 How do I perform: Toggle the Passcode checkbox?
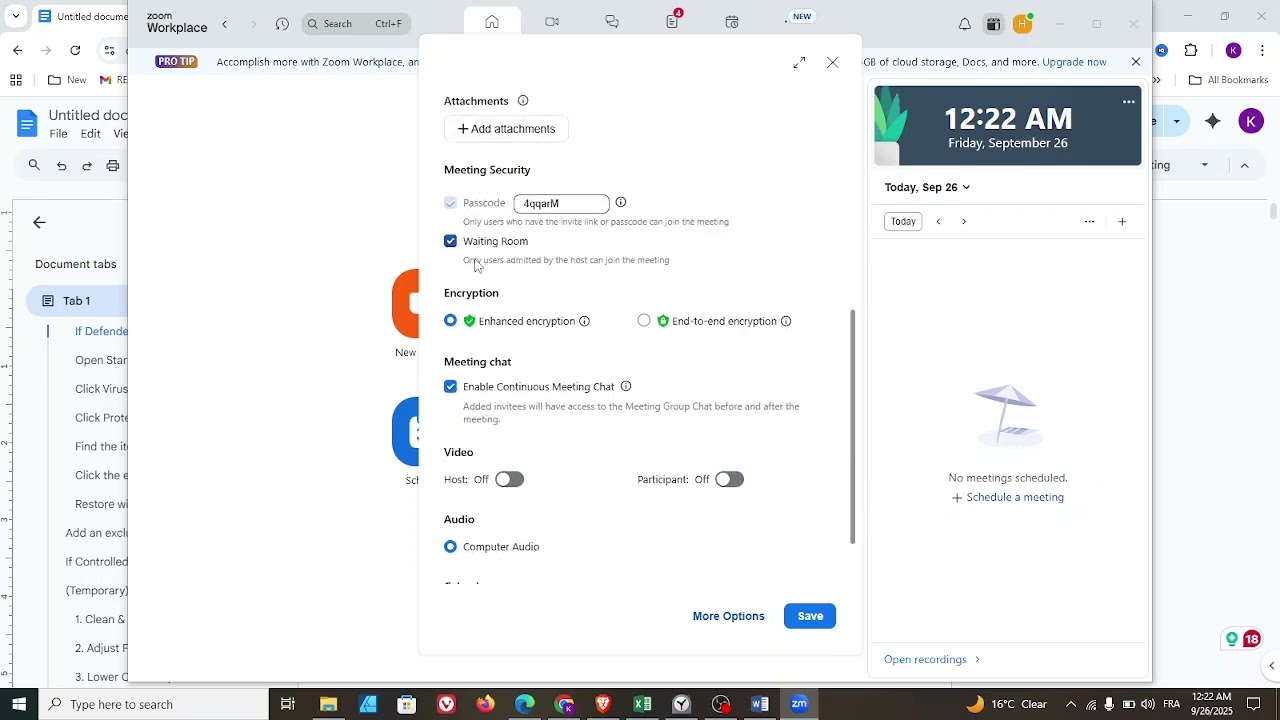pos(451,203)
